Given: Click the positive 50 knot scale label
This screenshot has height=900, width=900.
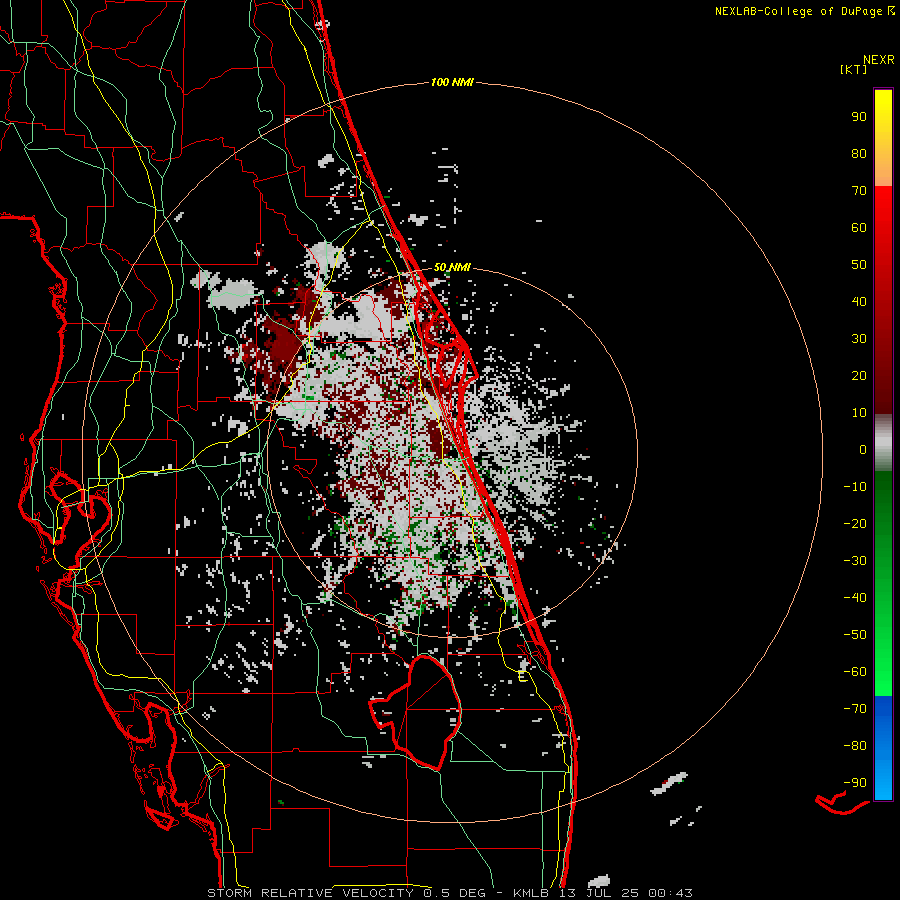Looking at the screenshot, I should point(859,265).
